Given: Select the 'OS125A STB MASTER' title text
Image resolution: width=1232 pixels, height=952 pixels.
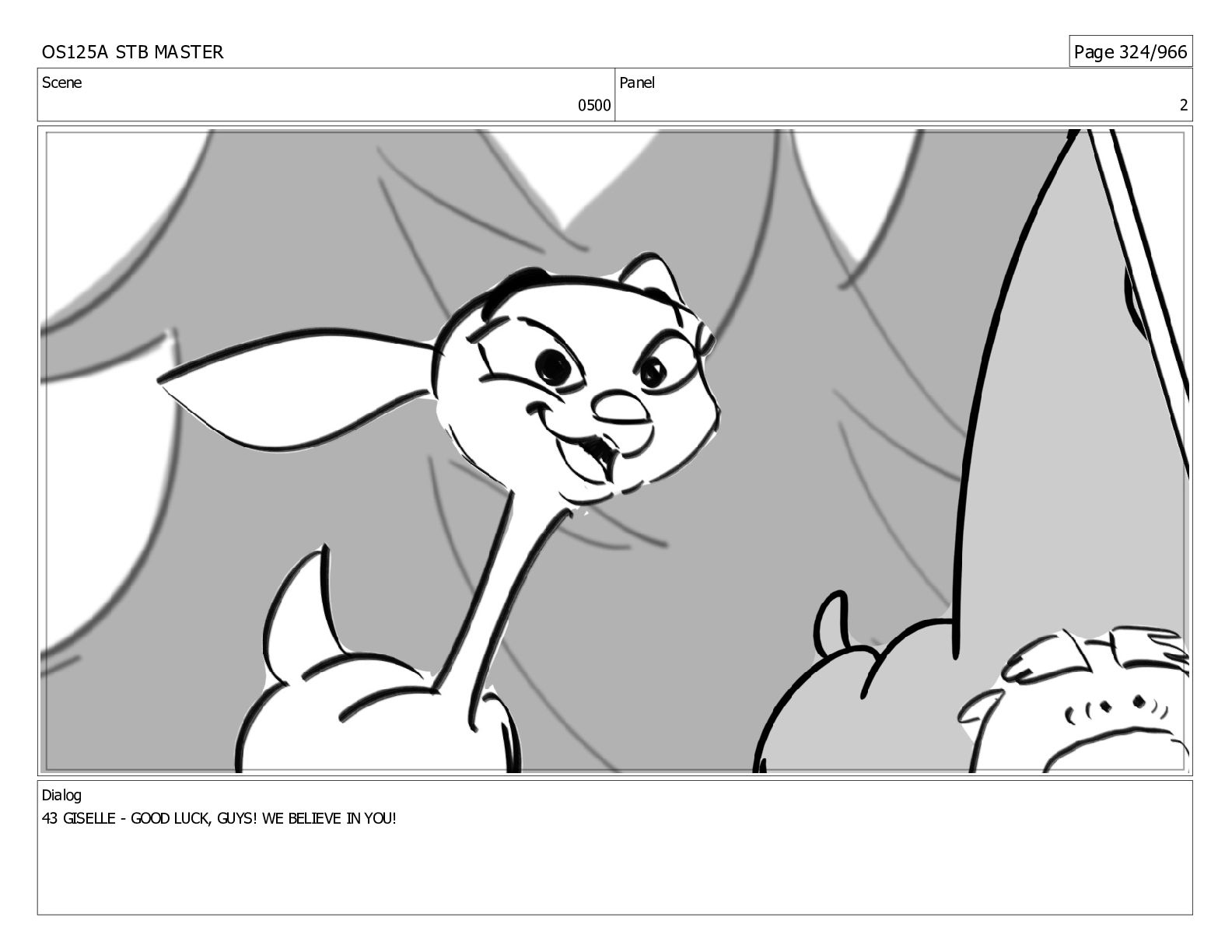Looking at the screenshot, I should [x=132, y=52].
